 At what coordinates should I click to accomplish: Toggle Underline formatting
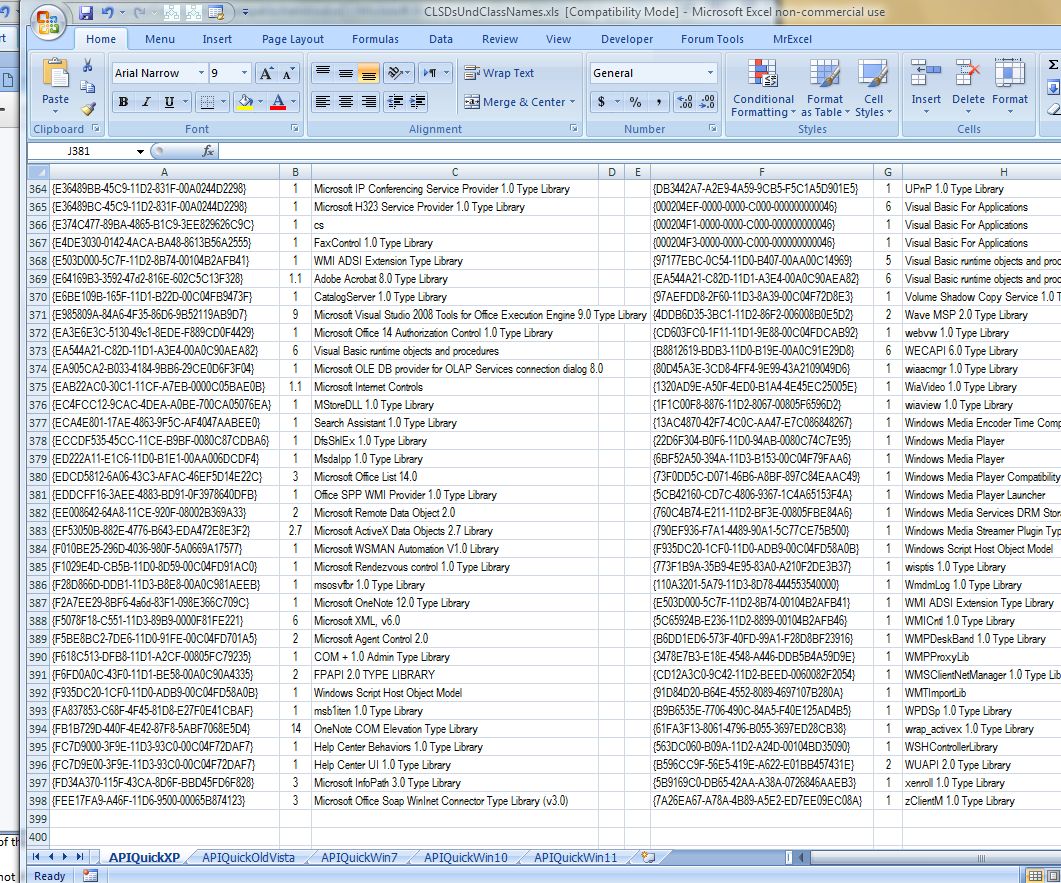point(169,102)
